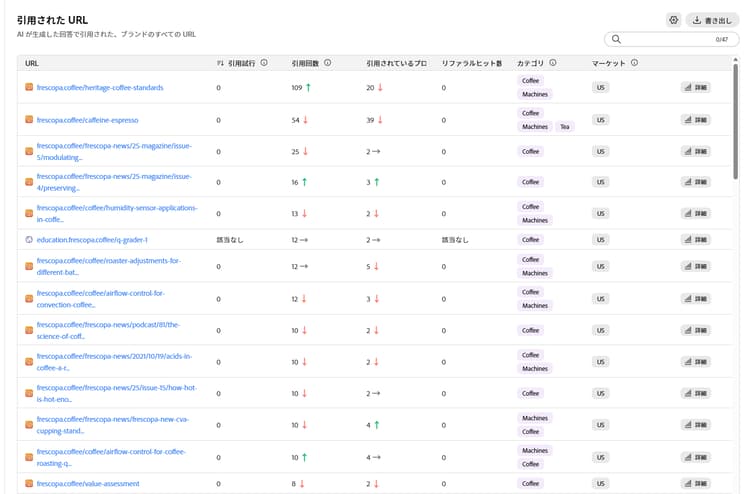Open issue-4/preserving URL link
Screen dimensions: 750x494
(x=114, y=182)
